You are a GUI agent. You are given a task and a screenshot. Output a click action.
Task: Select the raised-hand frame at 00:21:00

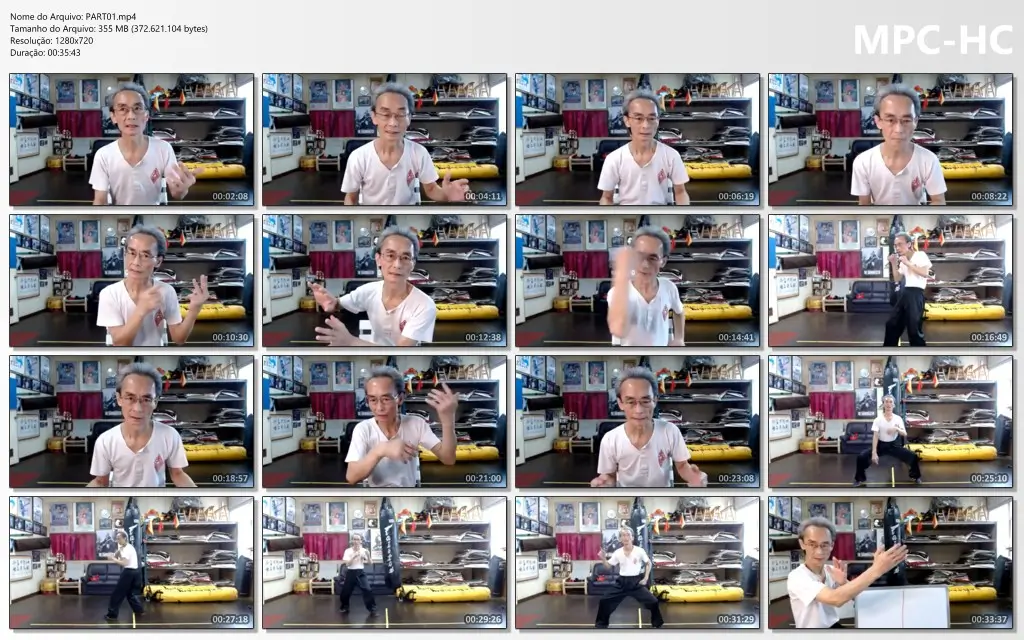385,422
